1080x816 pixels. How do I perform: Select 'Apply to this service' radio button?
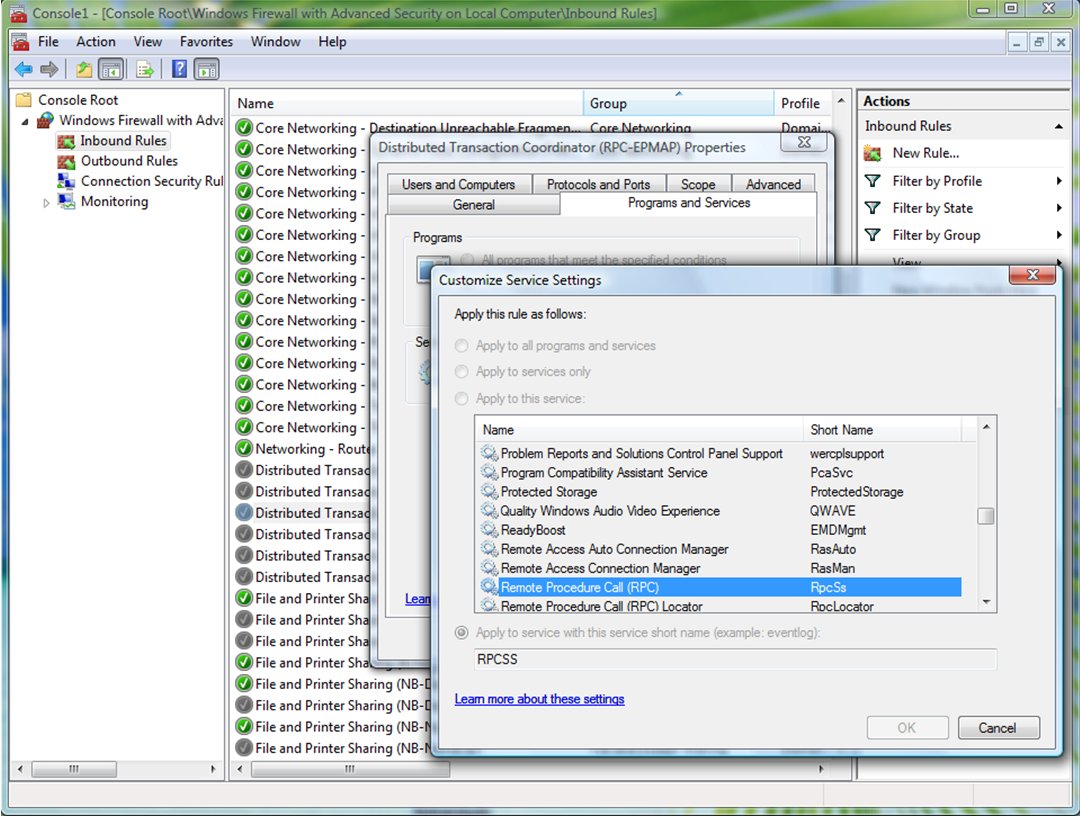(461, 399)
